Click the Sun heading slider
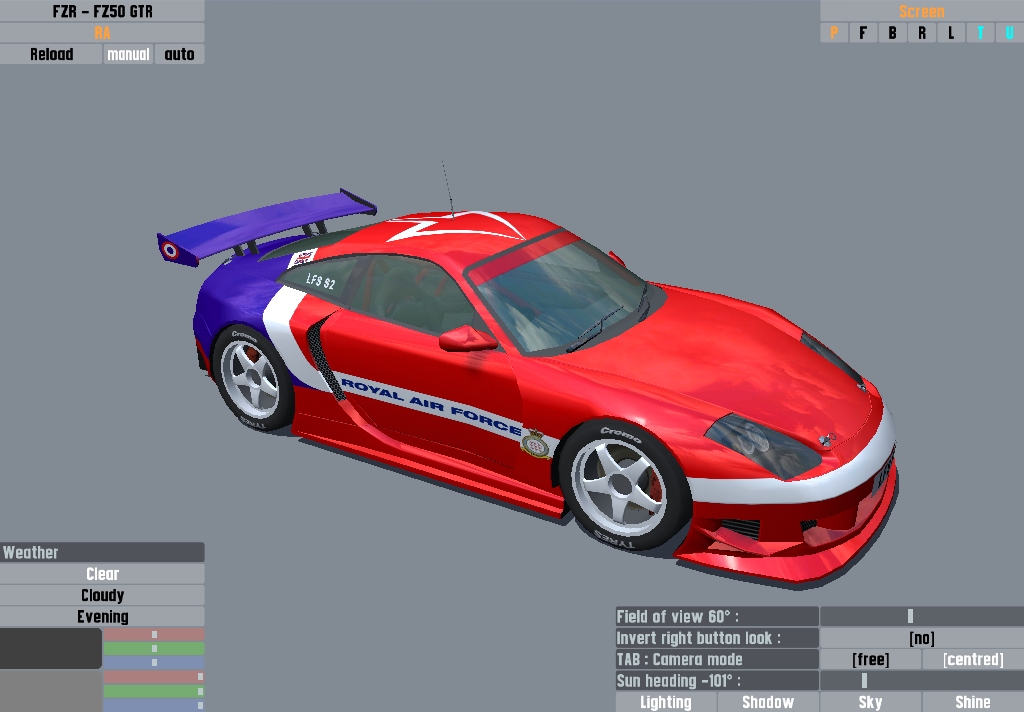The height and width of the screenshot is (712, 1024). coord(921,681)
